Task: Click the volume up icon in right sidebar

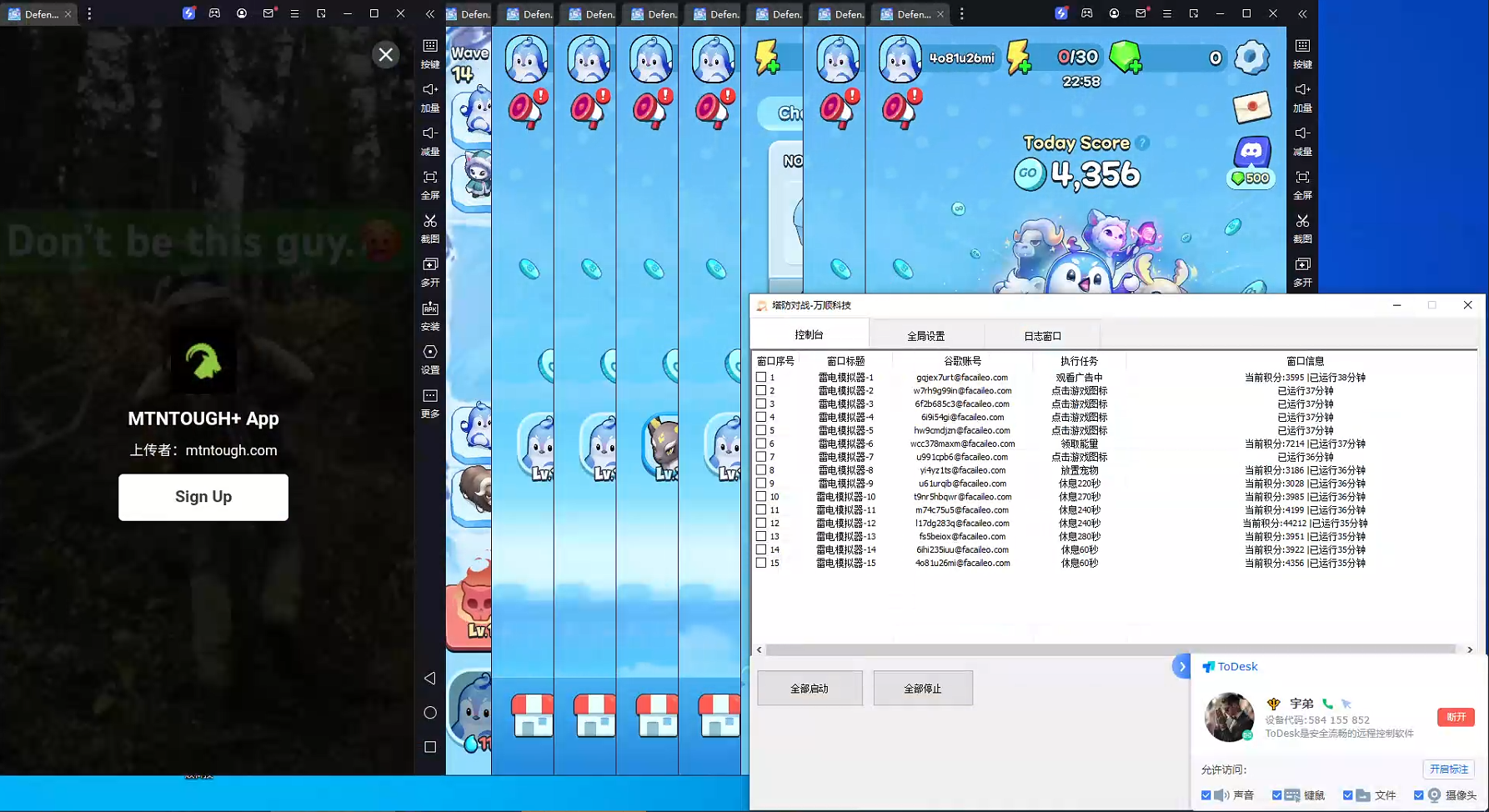Action: [1302, 90]
